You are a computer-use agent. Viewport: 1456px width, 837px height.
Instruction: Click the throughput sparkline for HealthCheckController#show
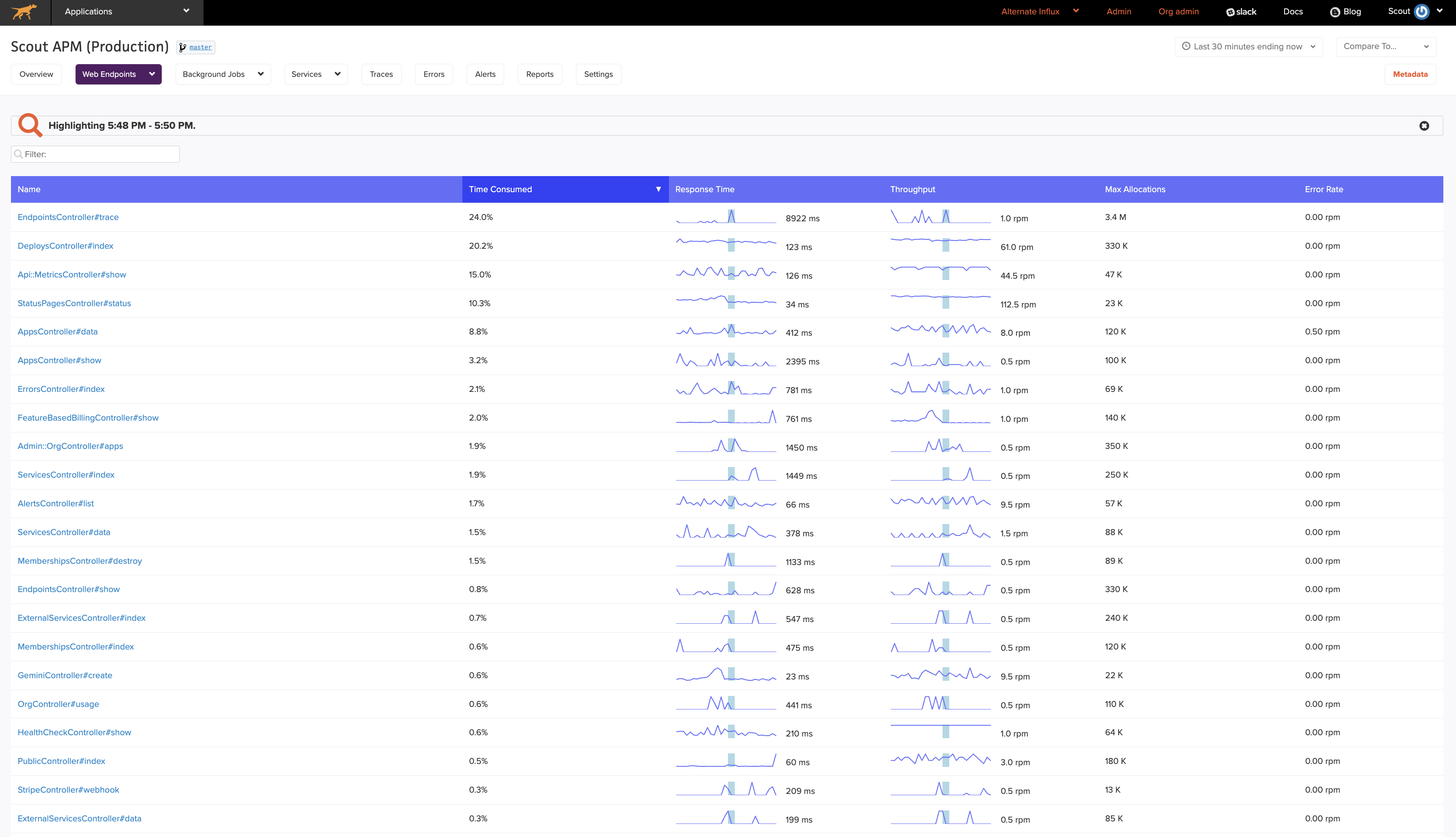(940, 732)
